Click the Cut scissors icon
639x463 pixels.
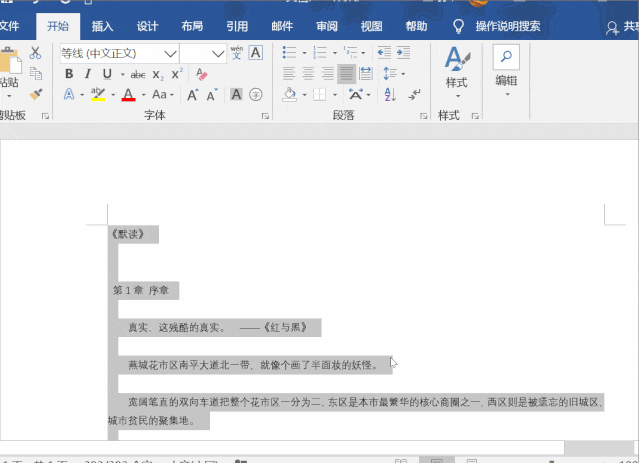pos(35,53)
